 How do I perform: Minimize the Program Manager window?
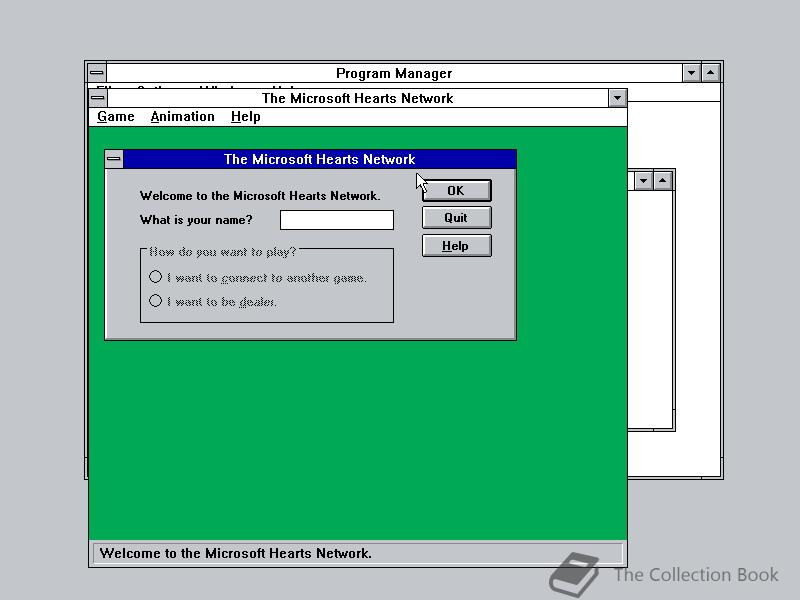tap(691, 73)
